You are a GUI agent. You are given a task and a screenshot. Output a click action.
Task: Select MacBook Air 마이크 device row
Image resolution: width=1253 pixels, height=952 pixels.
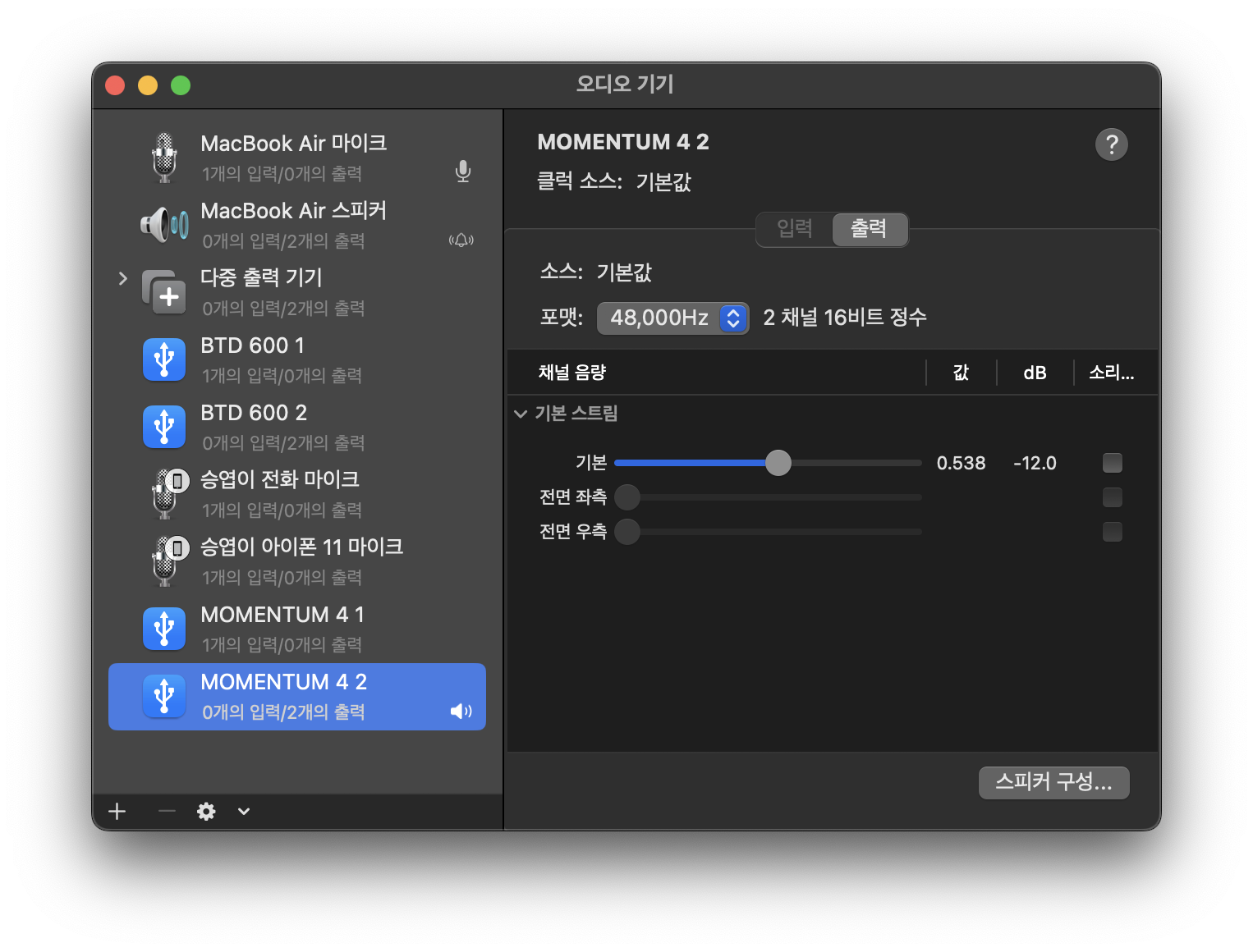click(x=297, y=158)
